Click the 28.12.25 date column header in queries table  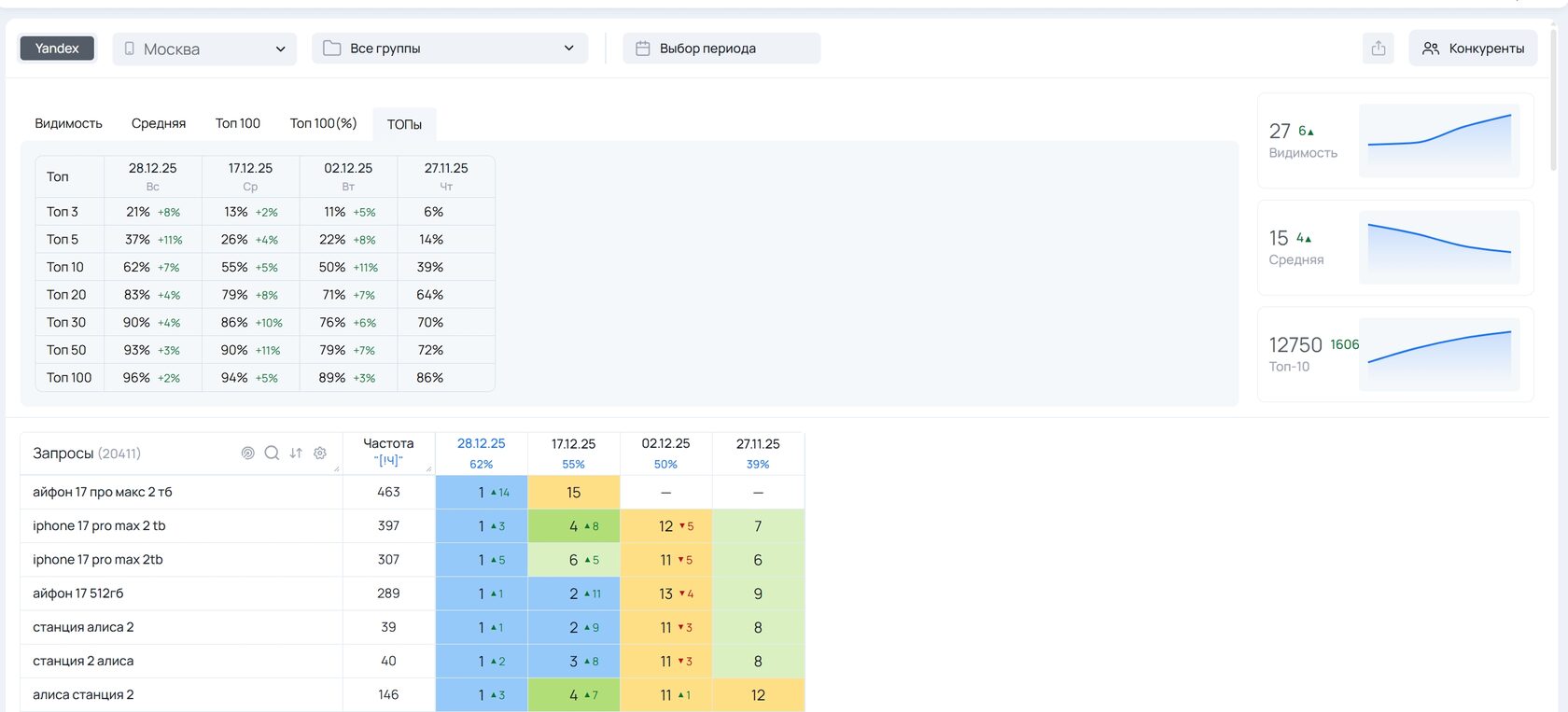pos(481,453)
